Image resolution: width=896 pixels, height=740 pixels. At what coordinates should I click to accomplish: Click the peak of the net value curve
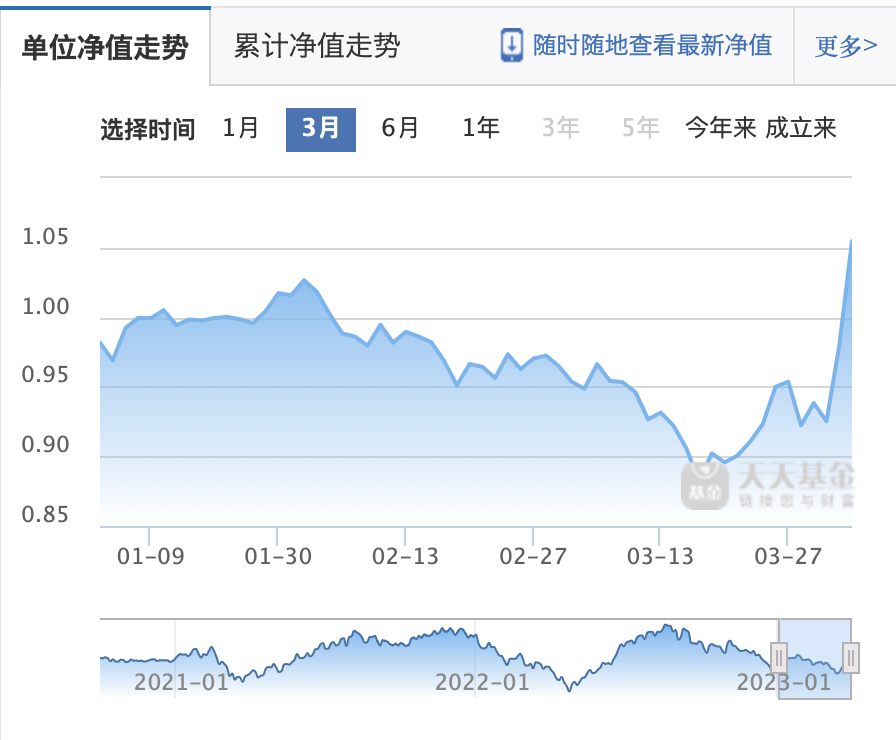click(x=852, y=241)
